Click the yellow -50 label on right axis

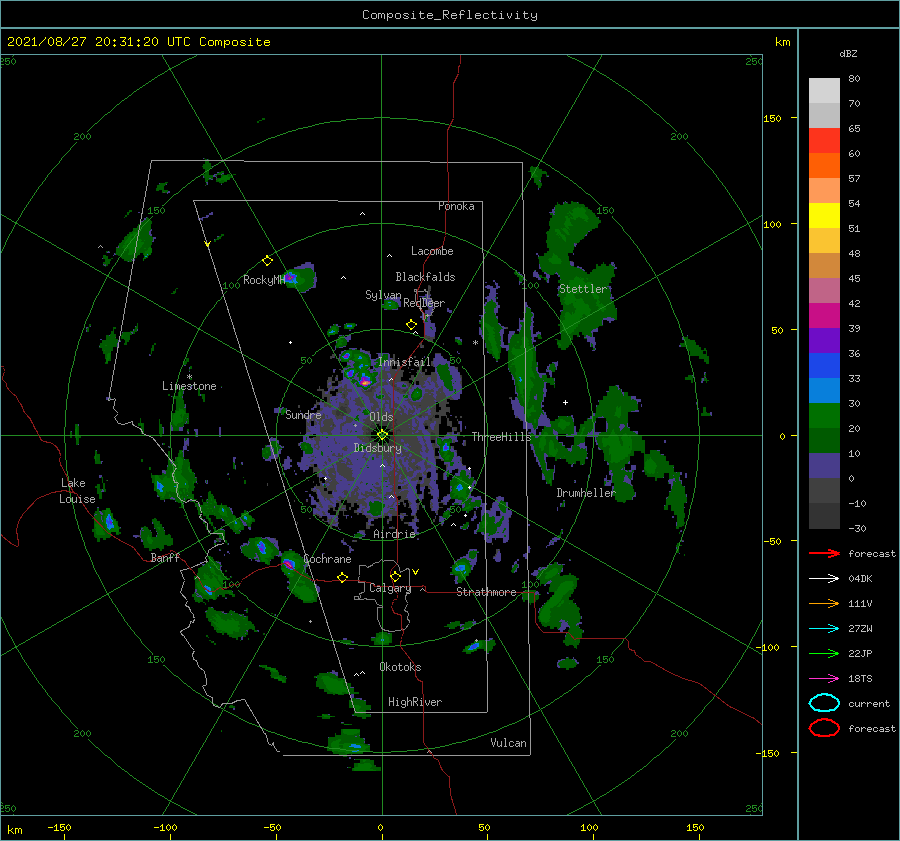pyautogui.click(x=771, y=541)
